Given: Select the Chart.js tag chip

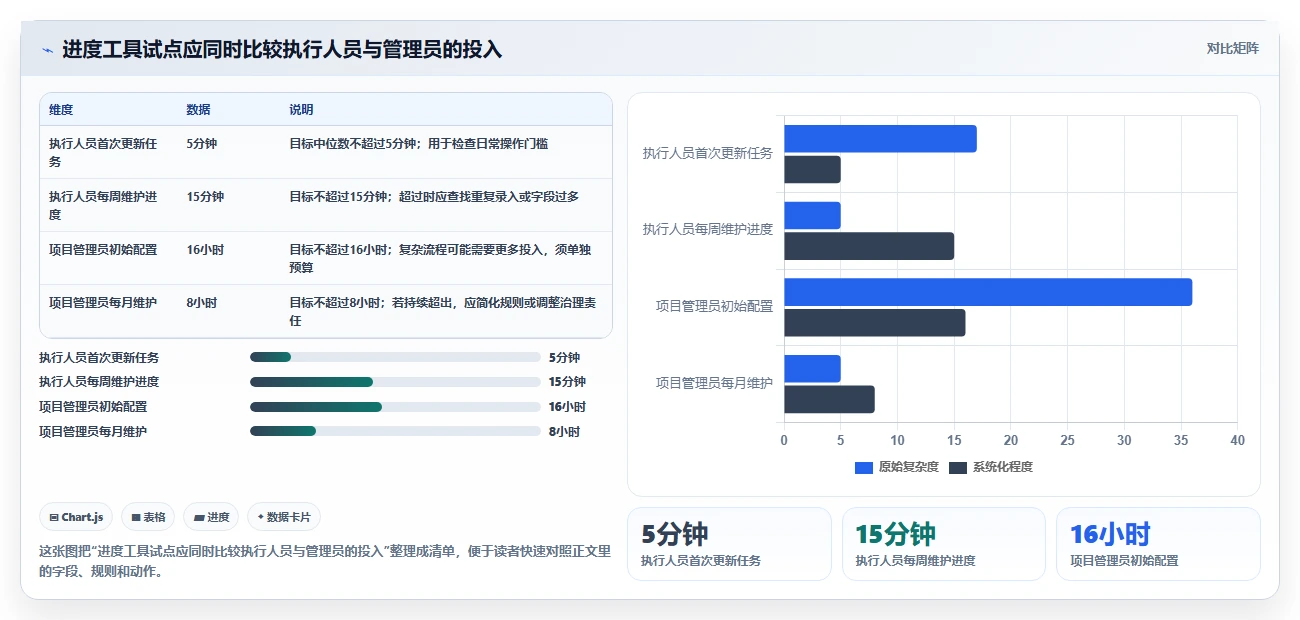Looking at the screenshot, I should coord(76,517).
